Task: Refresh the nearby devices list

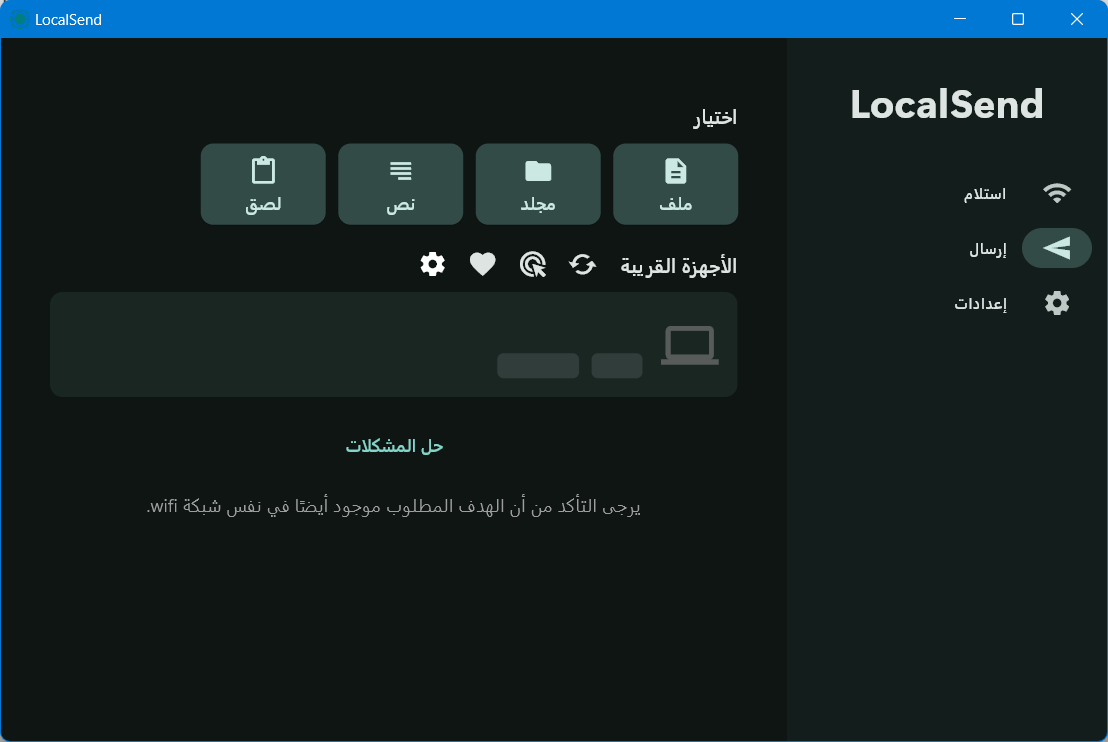Action: tap(582, 265)
